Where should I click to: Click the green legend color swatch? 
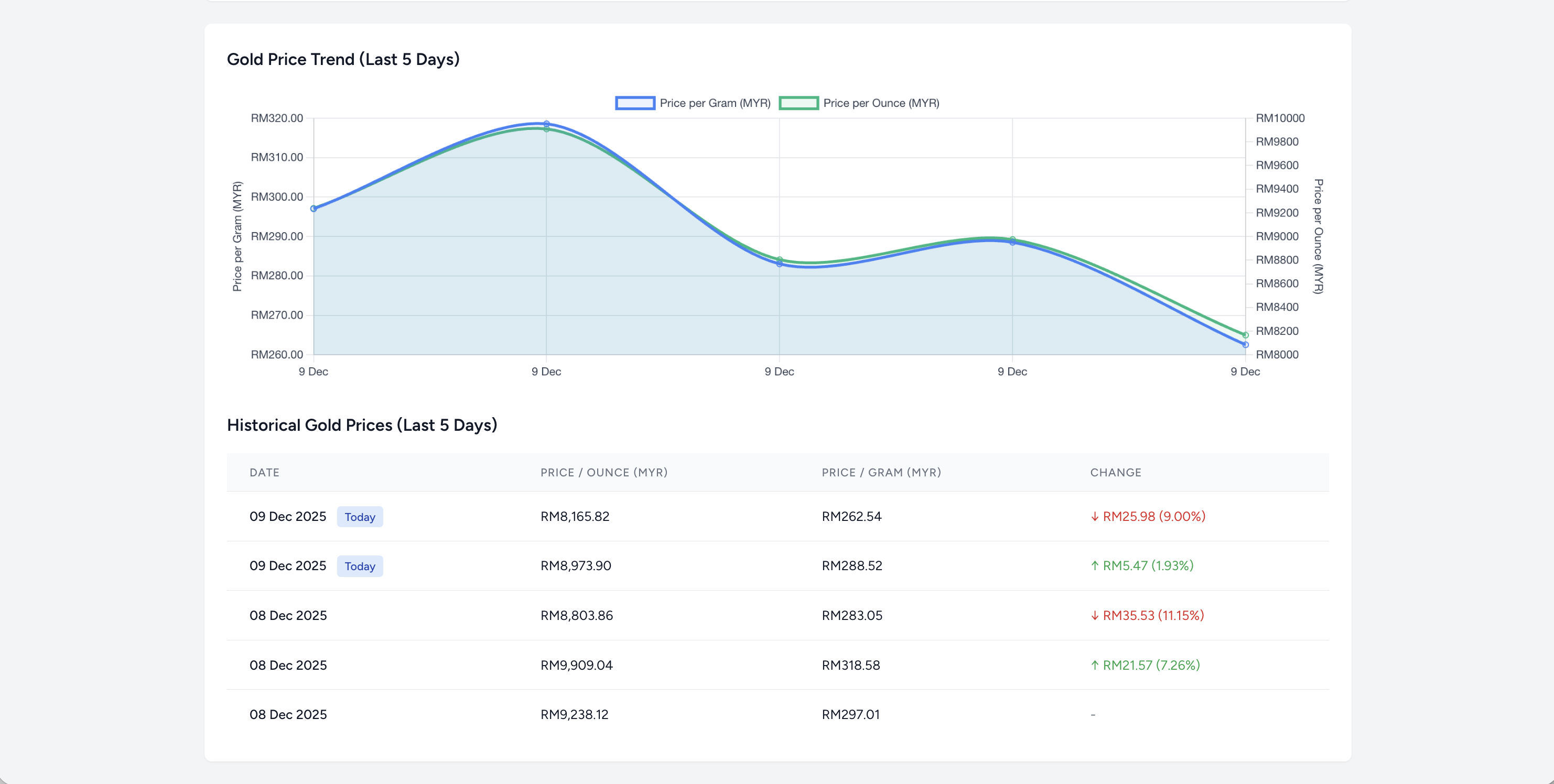coord(801,103)
